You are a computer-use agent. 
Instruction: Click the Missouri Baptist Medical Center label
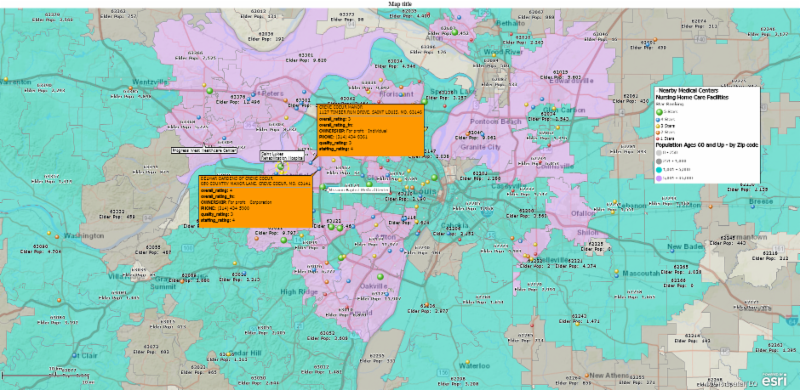pos(358,190)
